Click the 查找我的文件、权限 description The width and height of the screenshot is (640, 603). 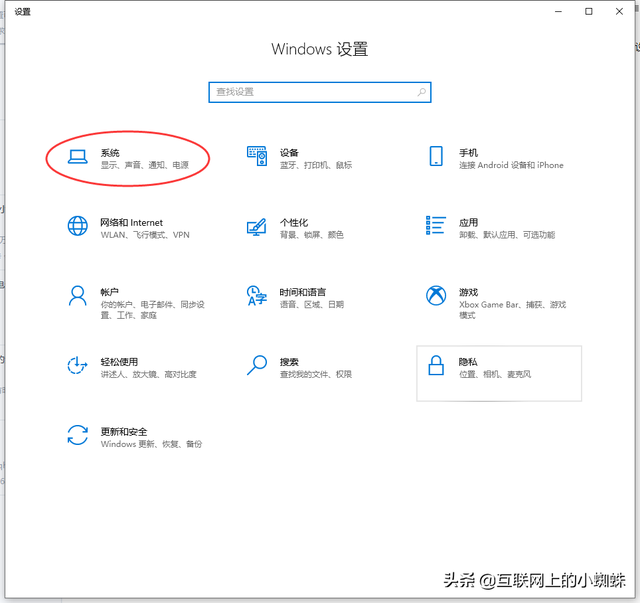pyautogui.click(x=316, y=374)
